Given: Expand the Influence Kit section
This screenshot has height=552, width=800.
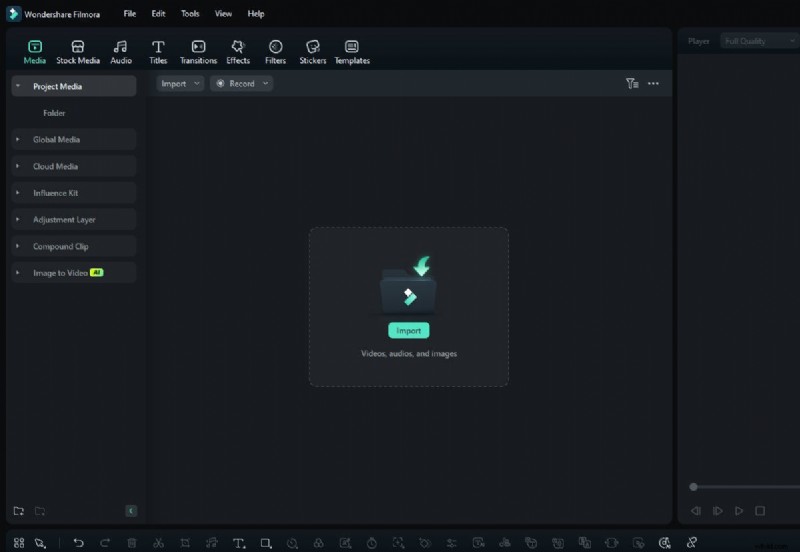Looking at the screenshot, I should coord(18,193).
